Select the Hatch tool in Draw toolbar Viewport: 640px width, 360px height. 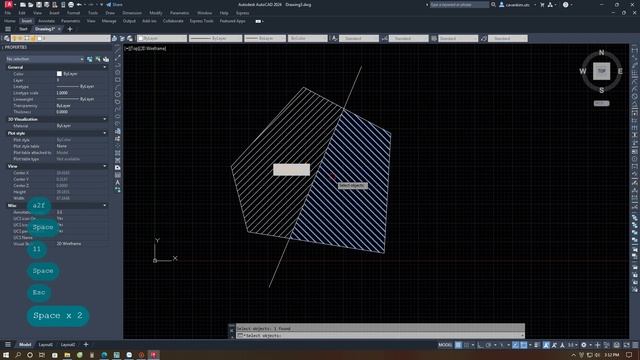click(x=118, y=153)
